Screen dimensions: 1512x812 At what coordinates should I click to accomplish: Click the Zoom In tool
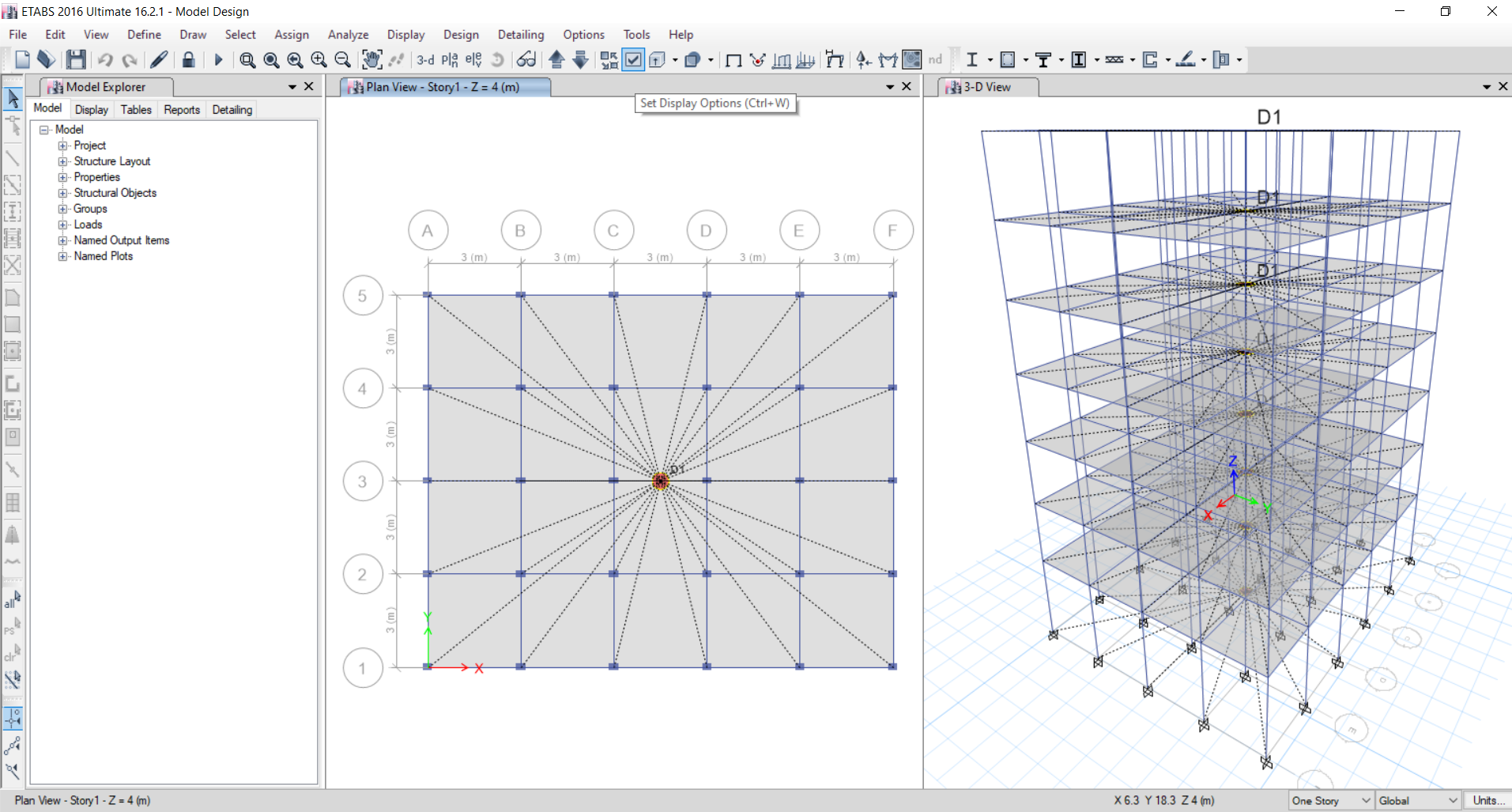pyautogui.click(x=318, y=59)
